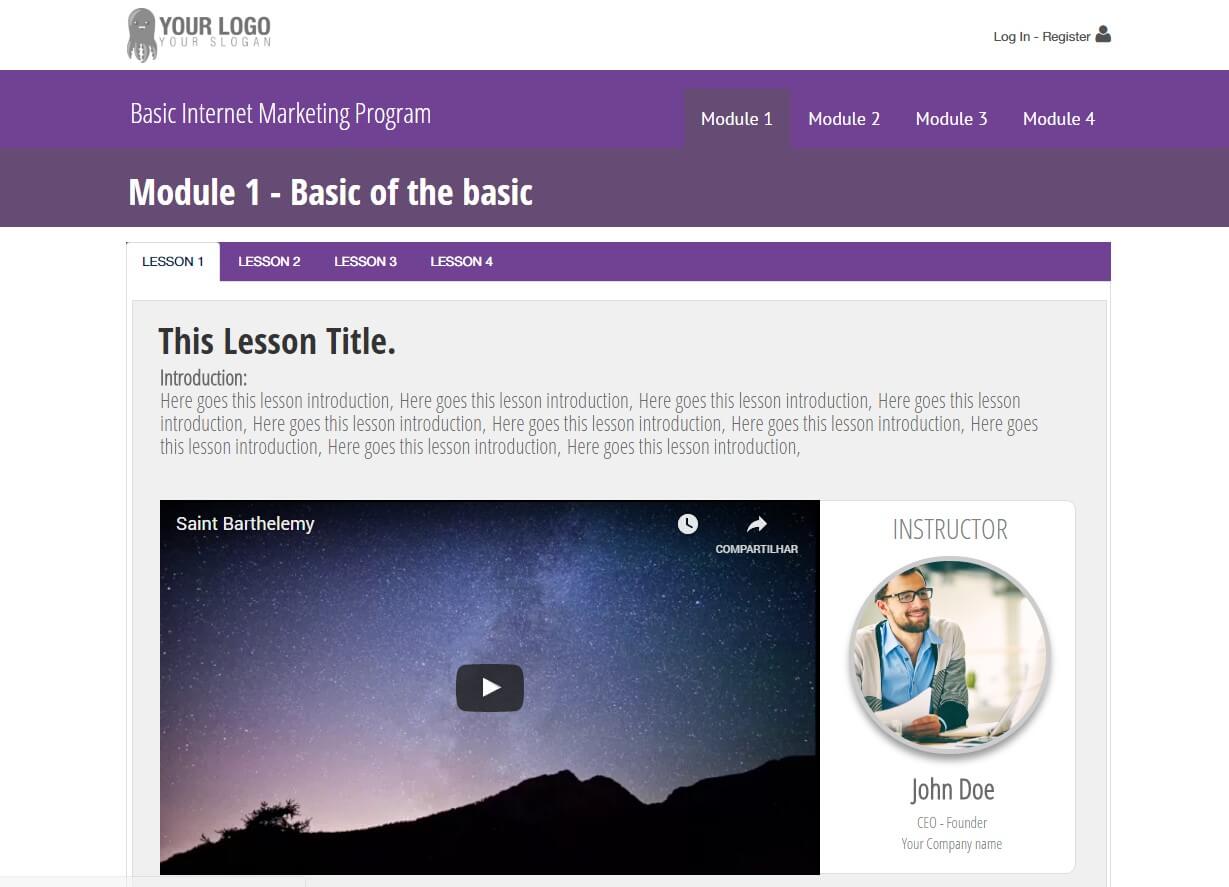The width and height of the screenshot is (1229, 887).
Task: Open the Lesson 3 tab
Action: [365, 262]
